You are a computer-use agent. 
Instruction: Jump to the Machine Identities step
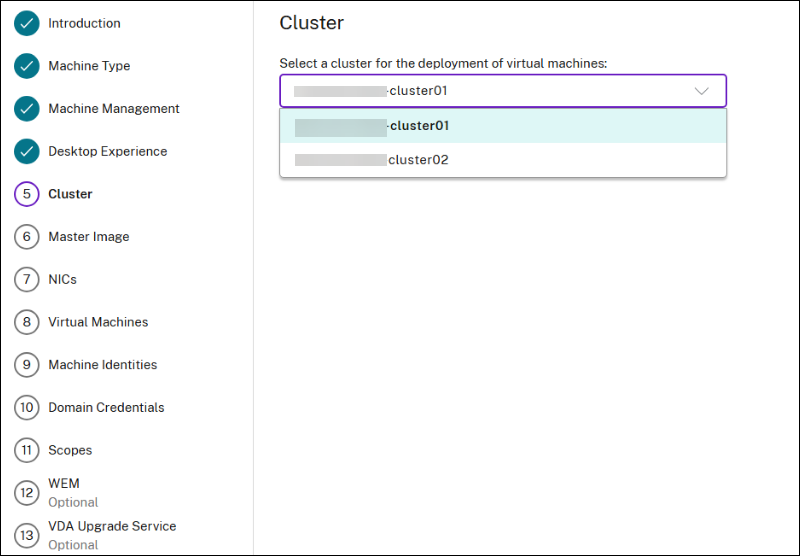102,365
